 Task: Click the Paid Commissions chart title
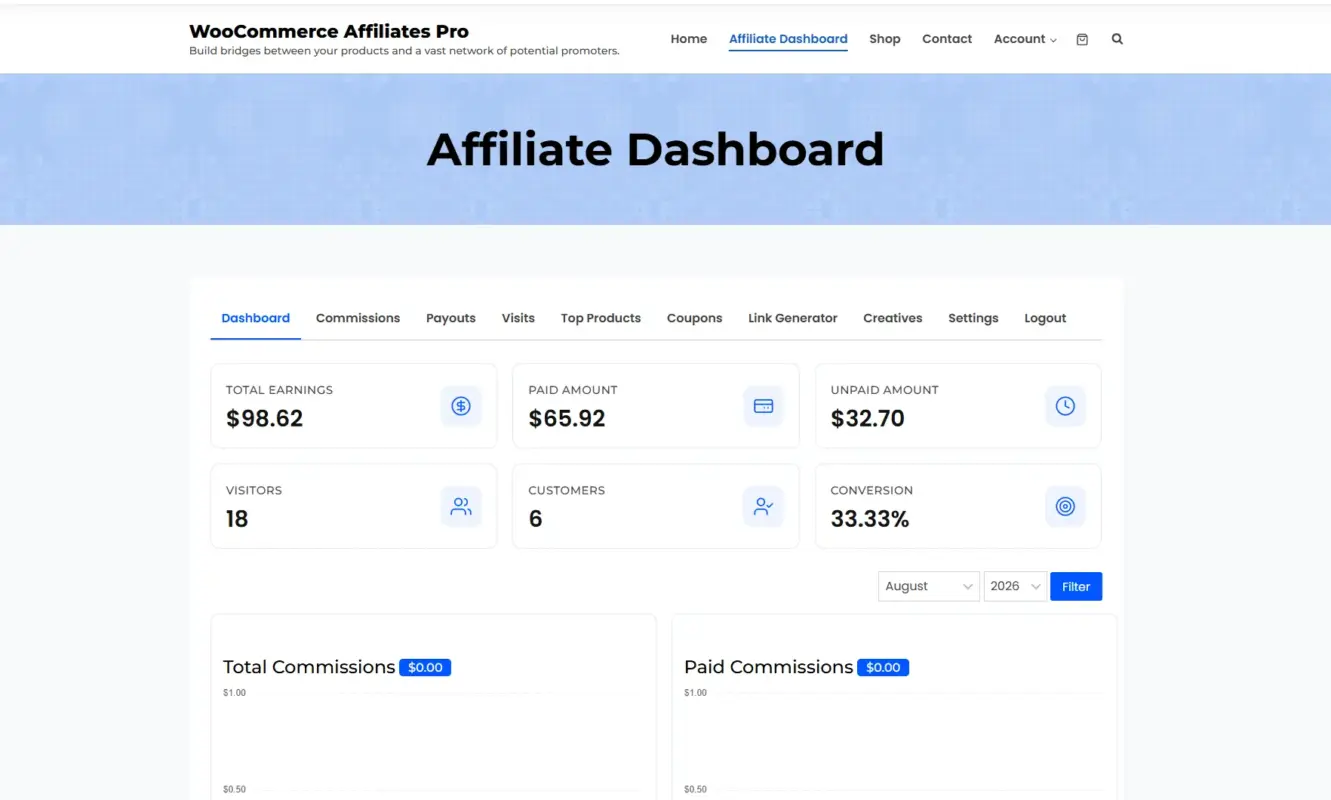pos(769,667)
